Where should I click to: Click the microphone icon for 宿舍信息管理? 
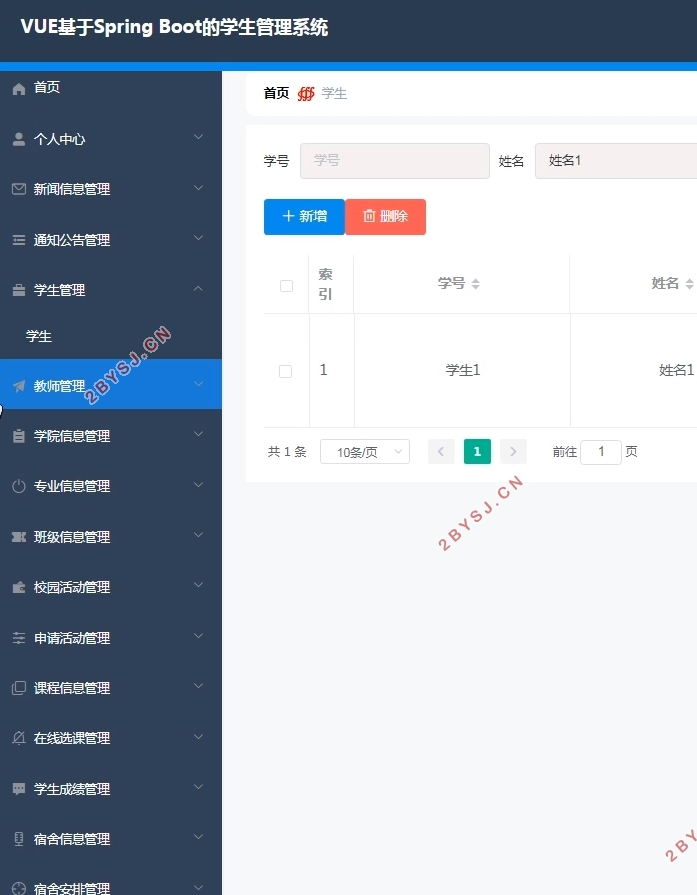click(x=19, y=839)
